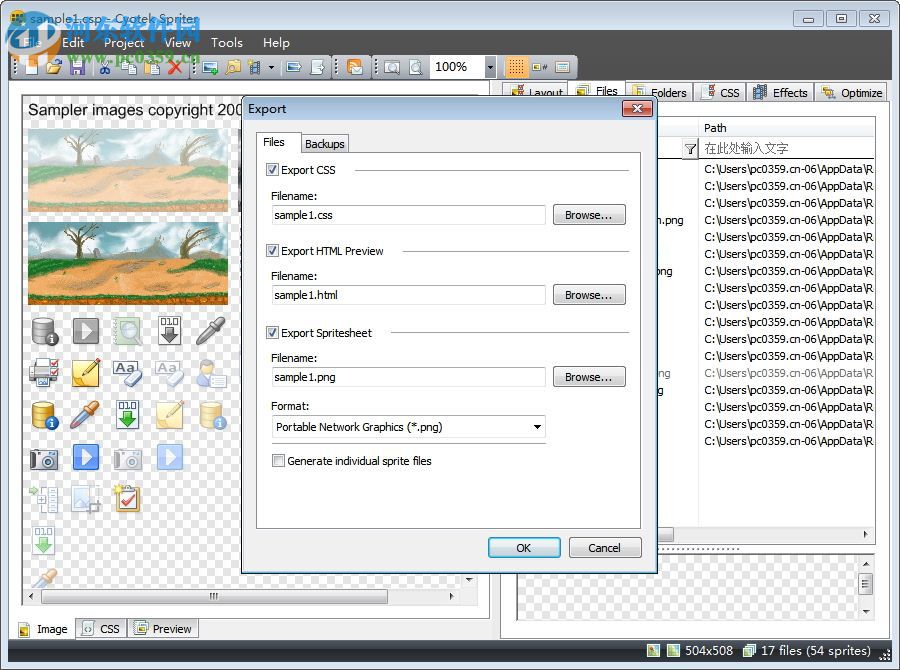Click the zoom magnifier toolbar icon
The width and height of the screenshot is (900, 670).
[x=392, y=67]
